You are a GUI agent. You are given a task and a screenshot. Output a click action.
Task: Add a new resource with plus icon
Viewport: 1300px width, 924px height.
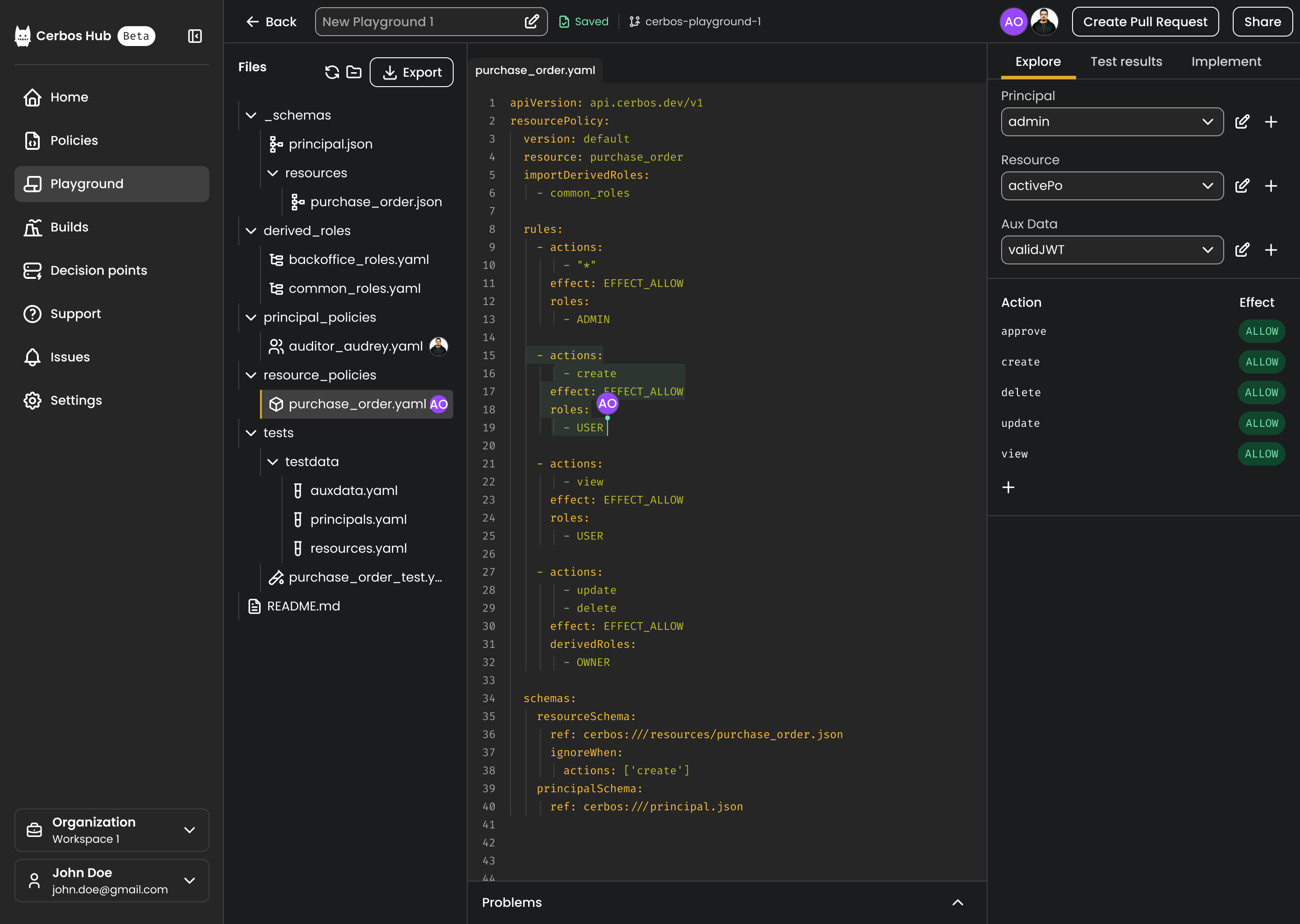click(1270, 186)
